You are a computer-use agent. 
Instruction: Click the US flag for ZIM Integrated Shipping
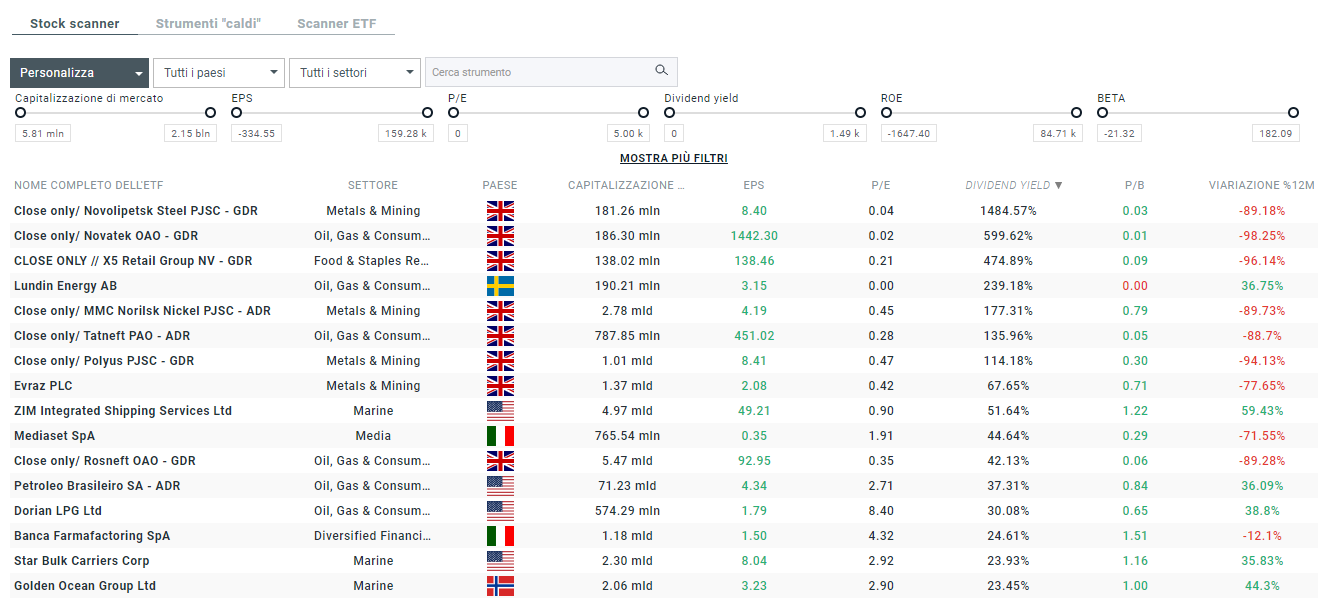coord(500,411)
